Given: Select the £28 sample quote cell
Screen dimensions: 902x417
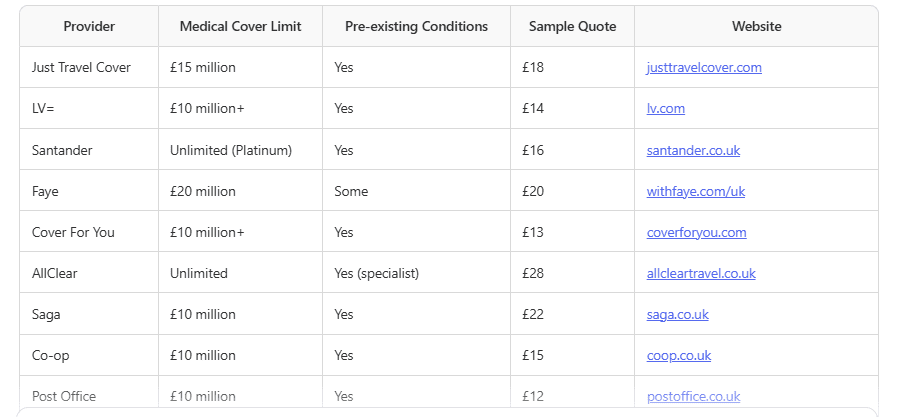Looking at the screenshot, I should 533,273.
